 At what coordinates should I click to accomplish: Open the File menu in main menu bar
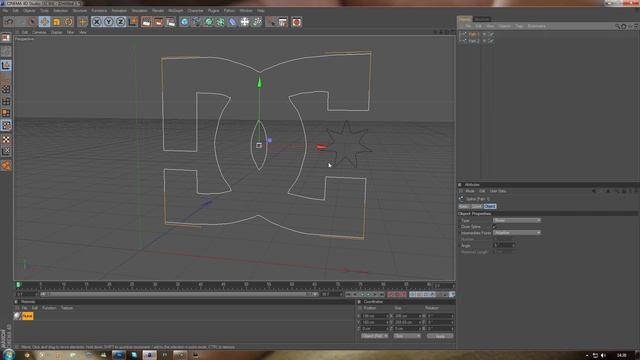coord(5,11)
